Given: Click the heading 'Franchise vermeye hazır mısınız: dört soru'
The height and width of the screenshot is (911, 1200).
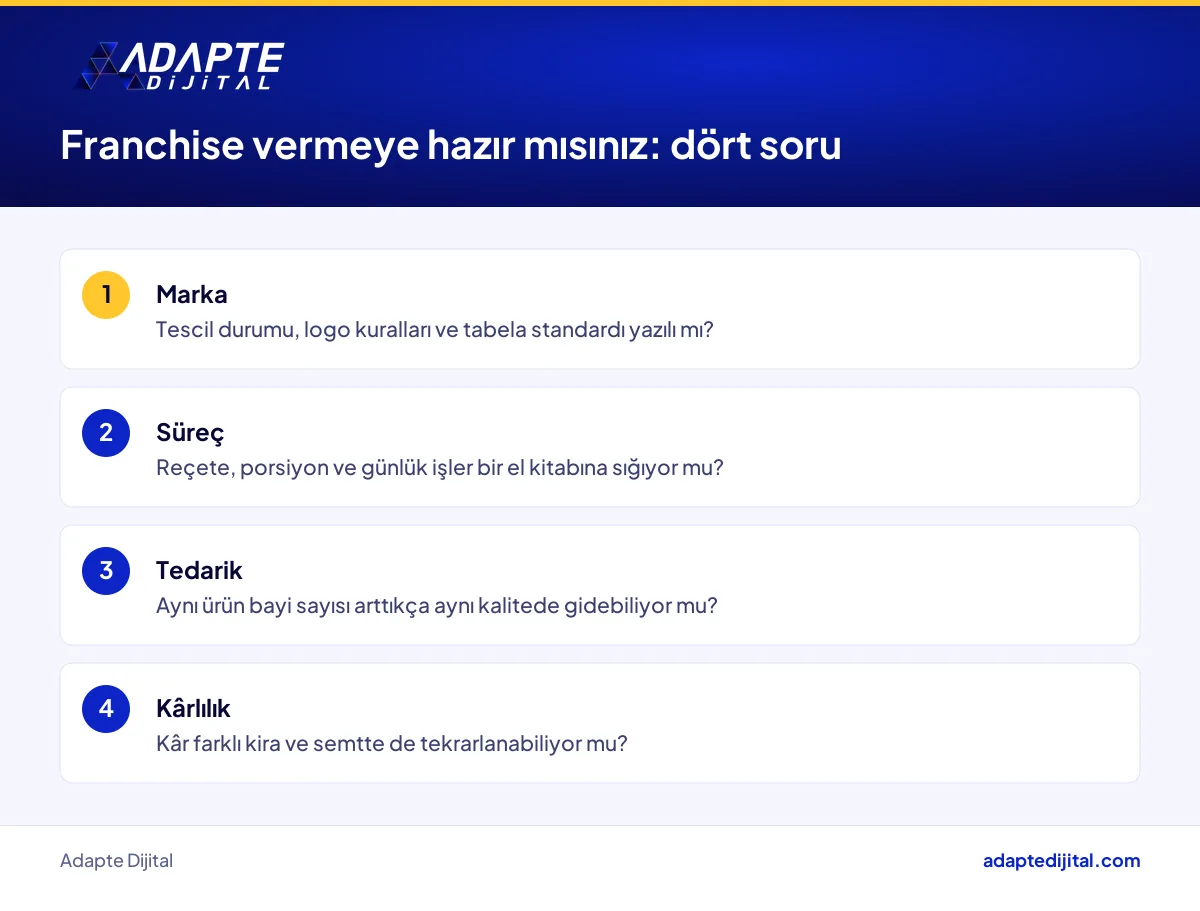Looking at the screenshot, I should pyautogui.click(x=451, y=145).
